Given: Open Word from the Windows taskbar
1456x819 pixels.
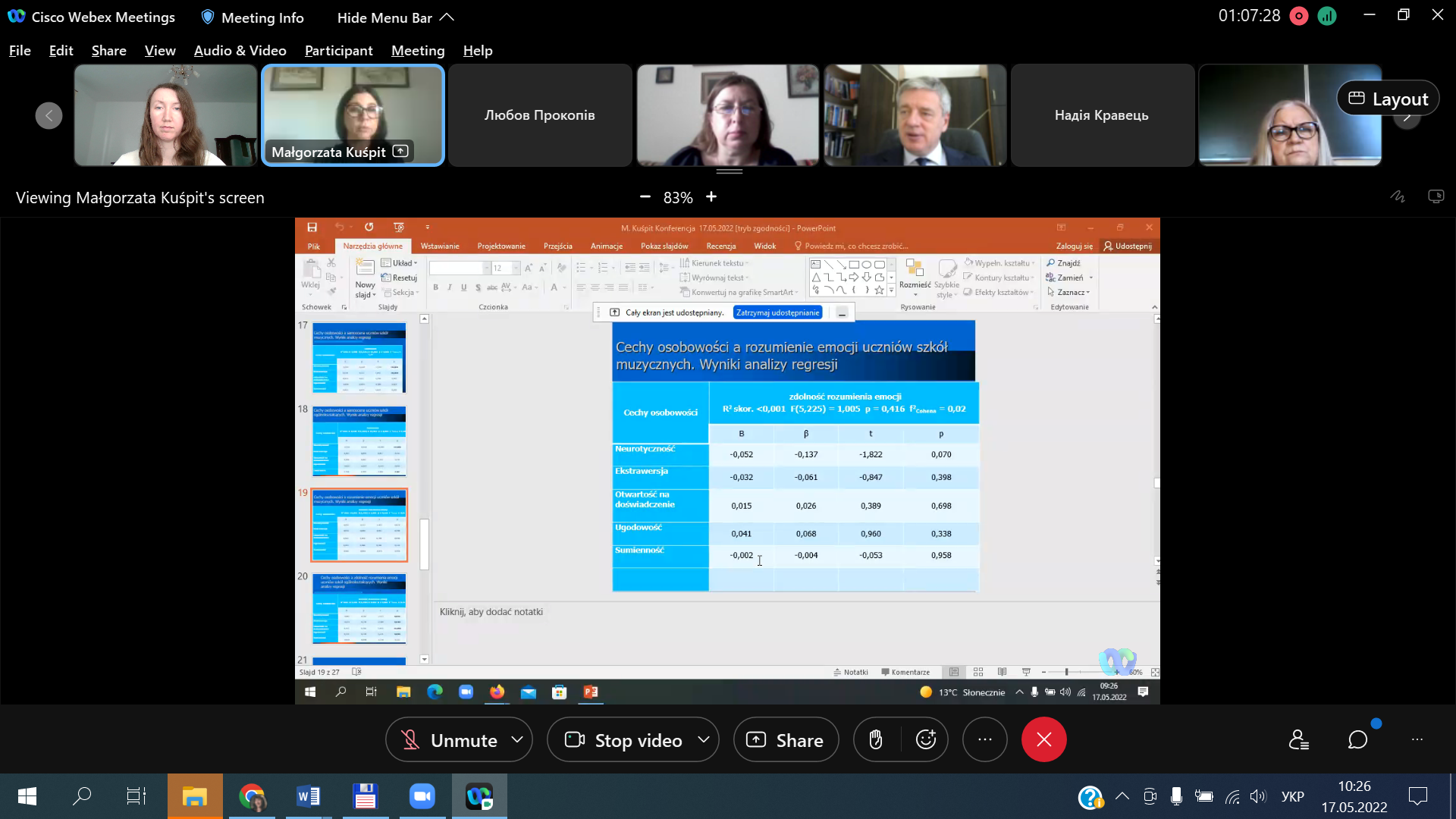Looking at the screenshot, I should 308,796.
